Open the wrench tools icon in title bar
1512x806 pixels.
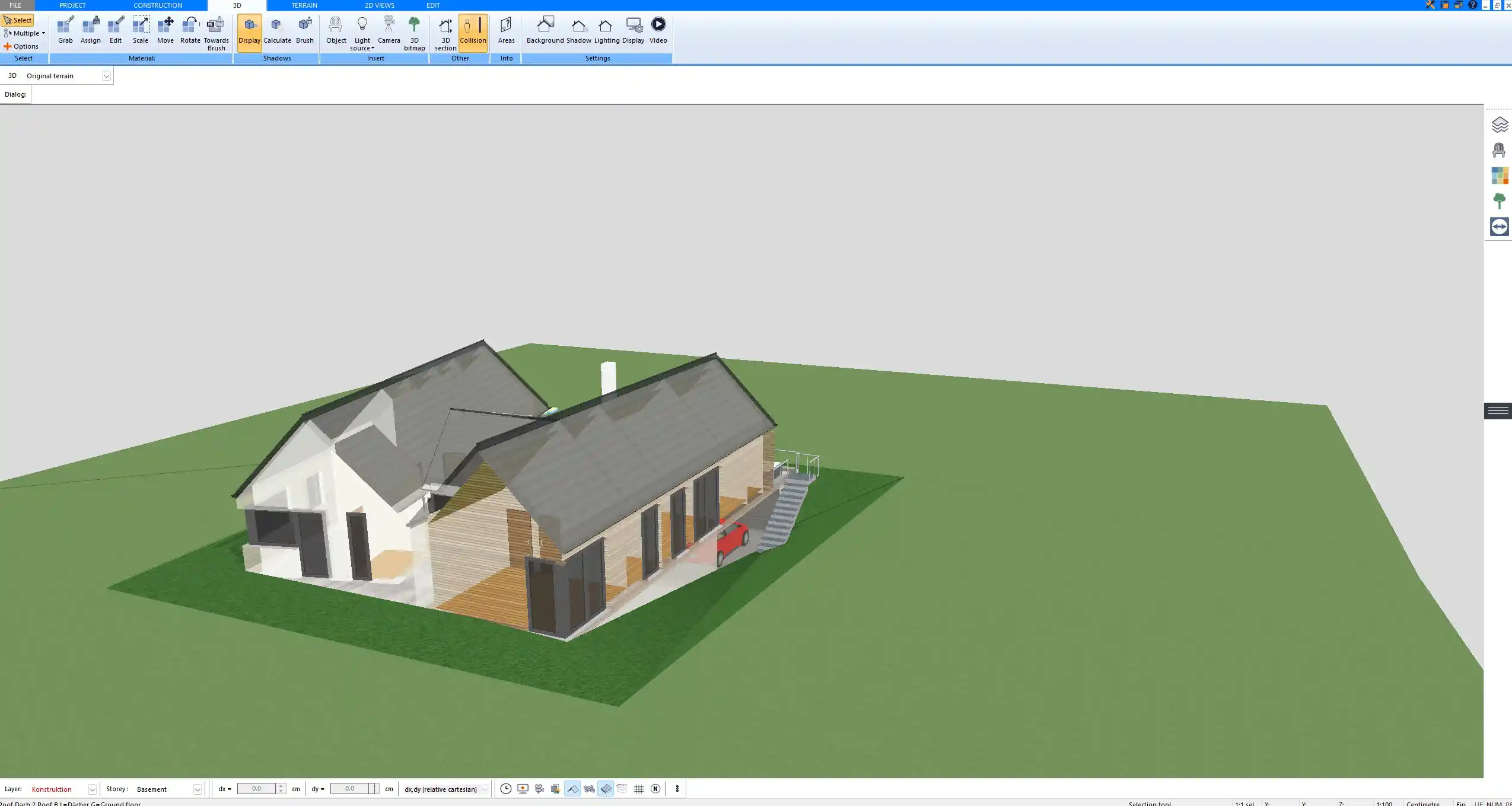pos(1430,5)
